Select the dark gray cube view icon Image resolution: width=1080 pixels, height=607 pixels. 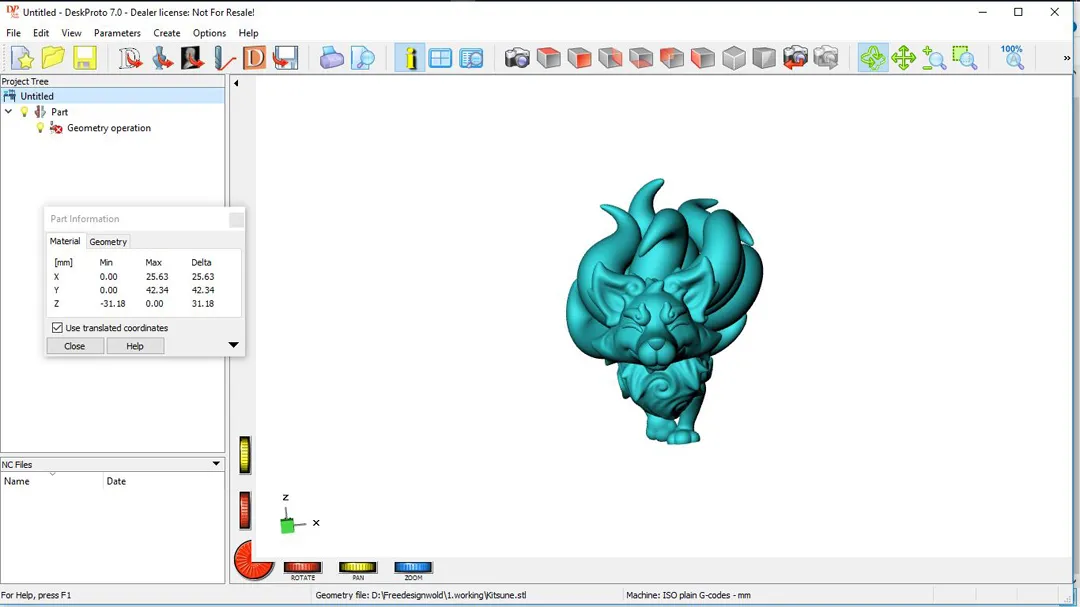[764, 58]
